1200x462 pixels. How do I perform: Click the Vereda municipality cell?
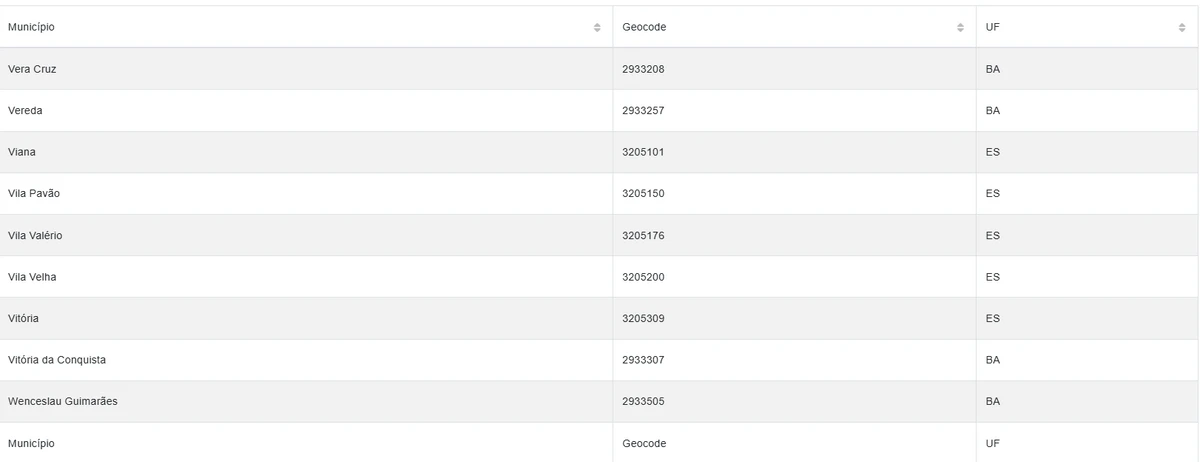[x=25, y=111]
